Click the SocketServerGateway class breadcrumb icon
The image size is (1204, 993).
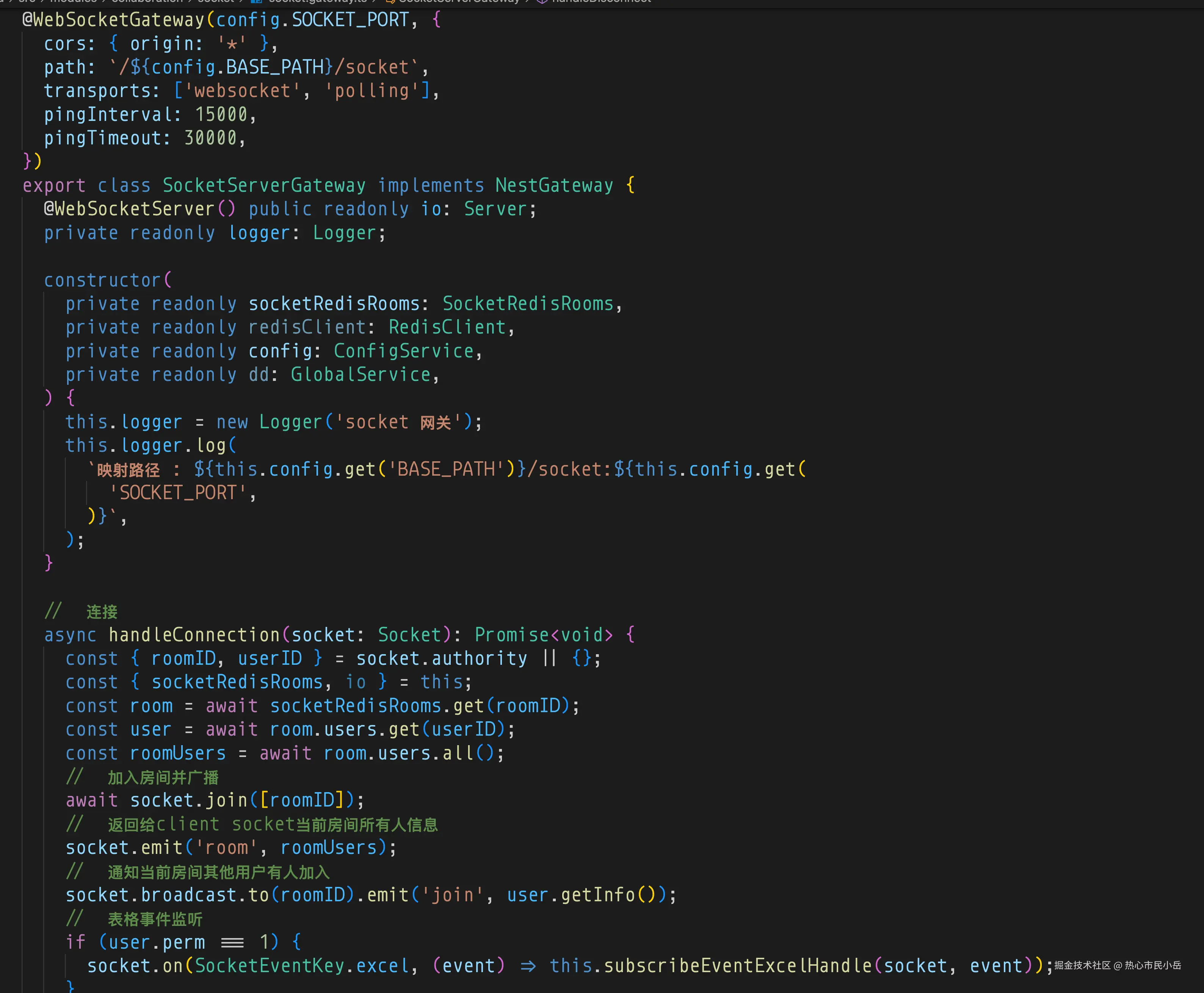391,1
